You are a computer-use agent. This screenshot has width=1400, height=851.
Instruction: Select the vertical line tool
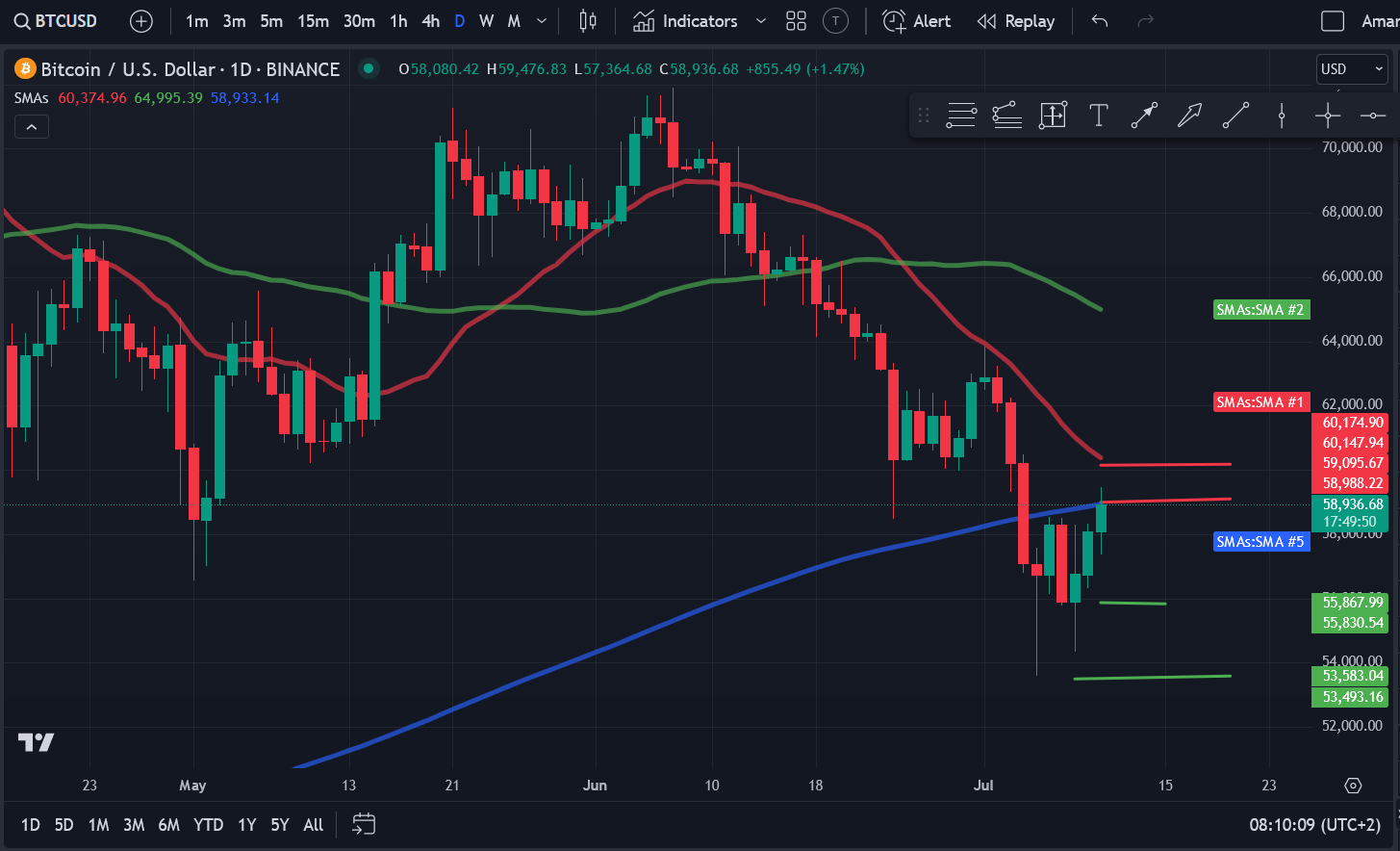coord(1282,116)
